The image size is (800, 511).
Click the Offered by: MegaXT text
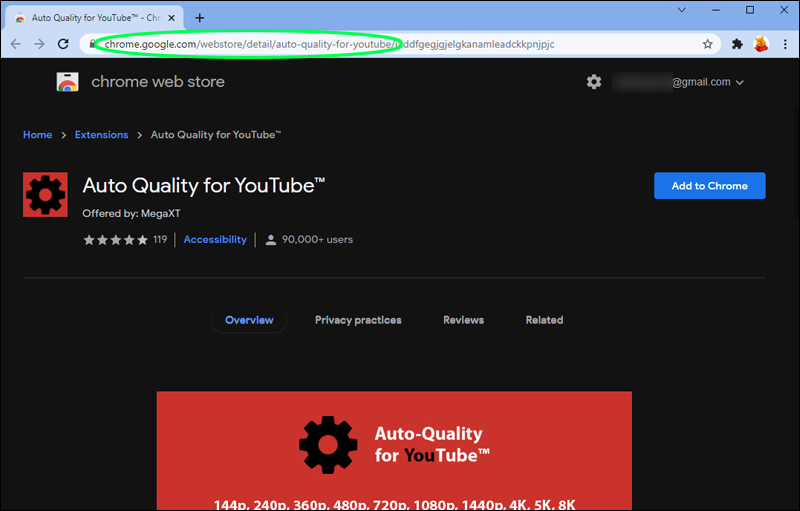[x=131, y=214]
